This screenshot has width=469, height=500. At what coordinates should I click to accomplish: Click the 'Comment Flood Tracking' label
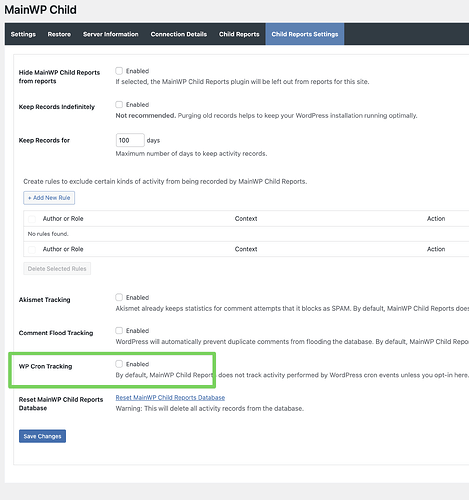point(56,333)
